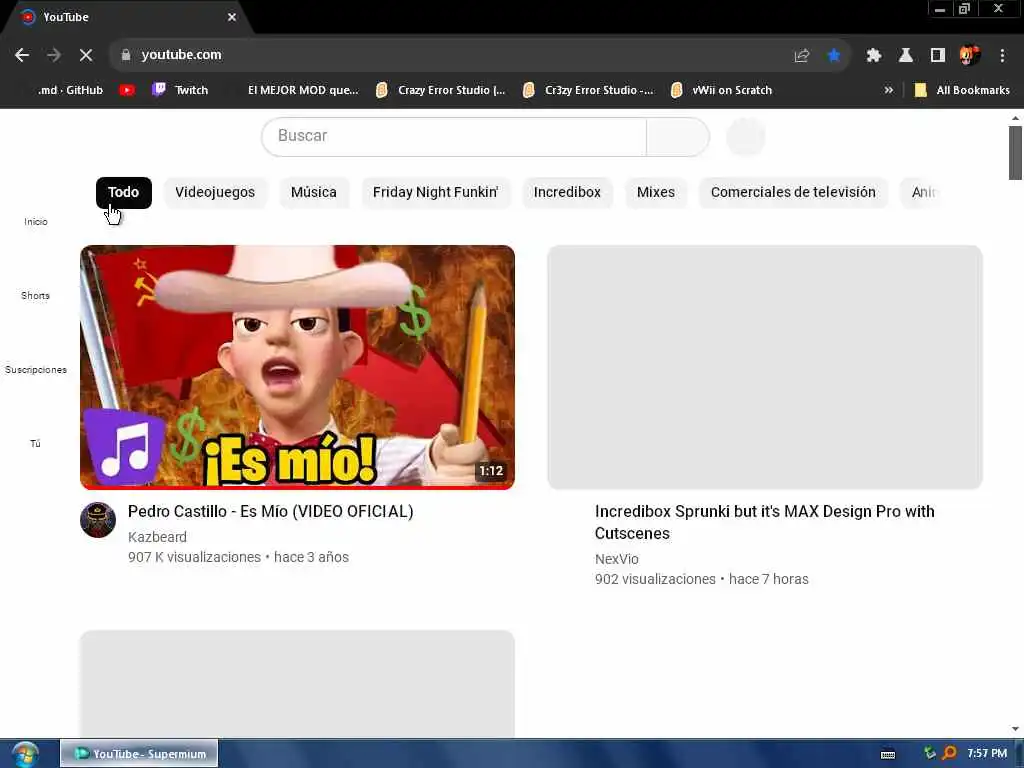This screenshot has width=1024, height=768.
Task: Expand the hidden bookmarks chevron
Action: pos(888,90)
